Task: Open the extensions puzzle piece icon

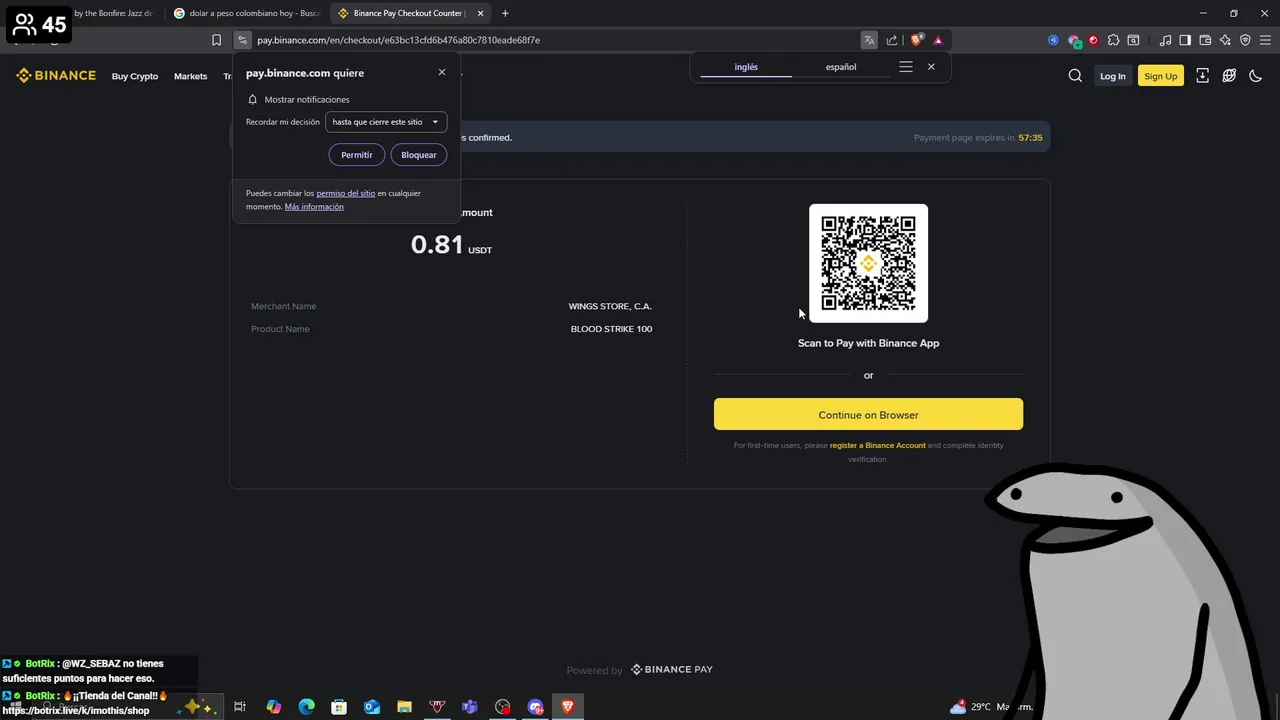Action: [1113, 40]
